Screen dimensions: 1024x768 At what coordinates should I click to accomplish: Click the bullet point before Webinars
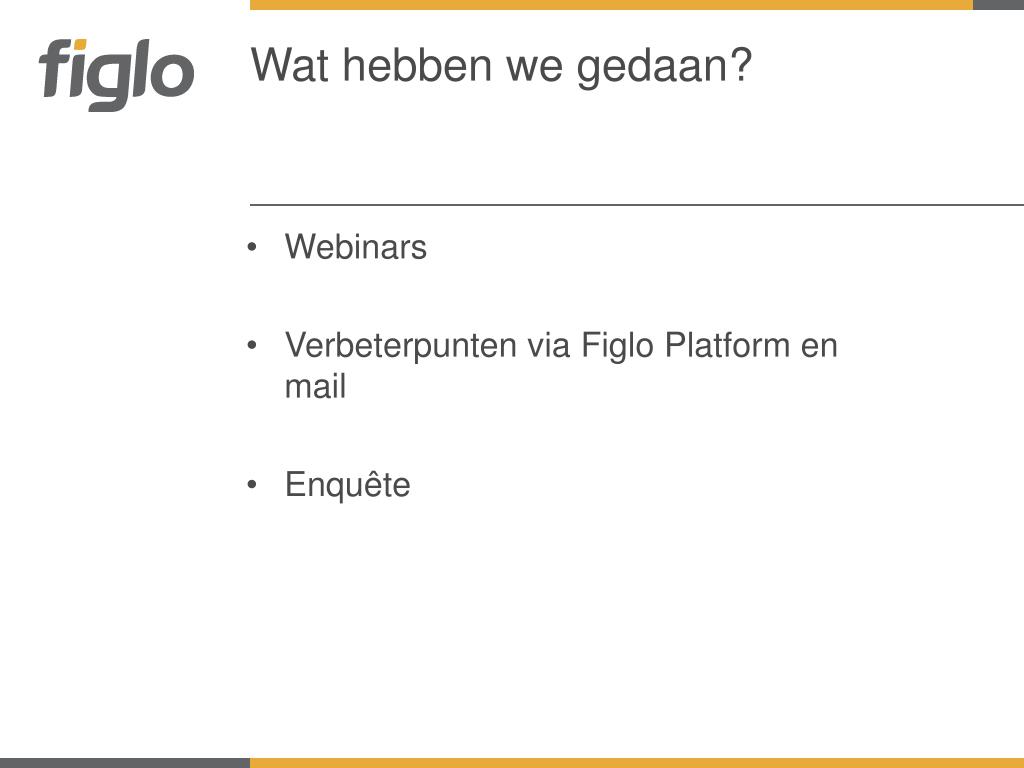252,248
